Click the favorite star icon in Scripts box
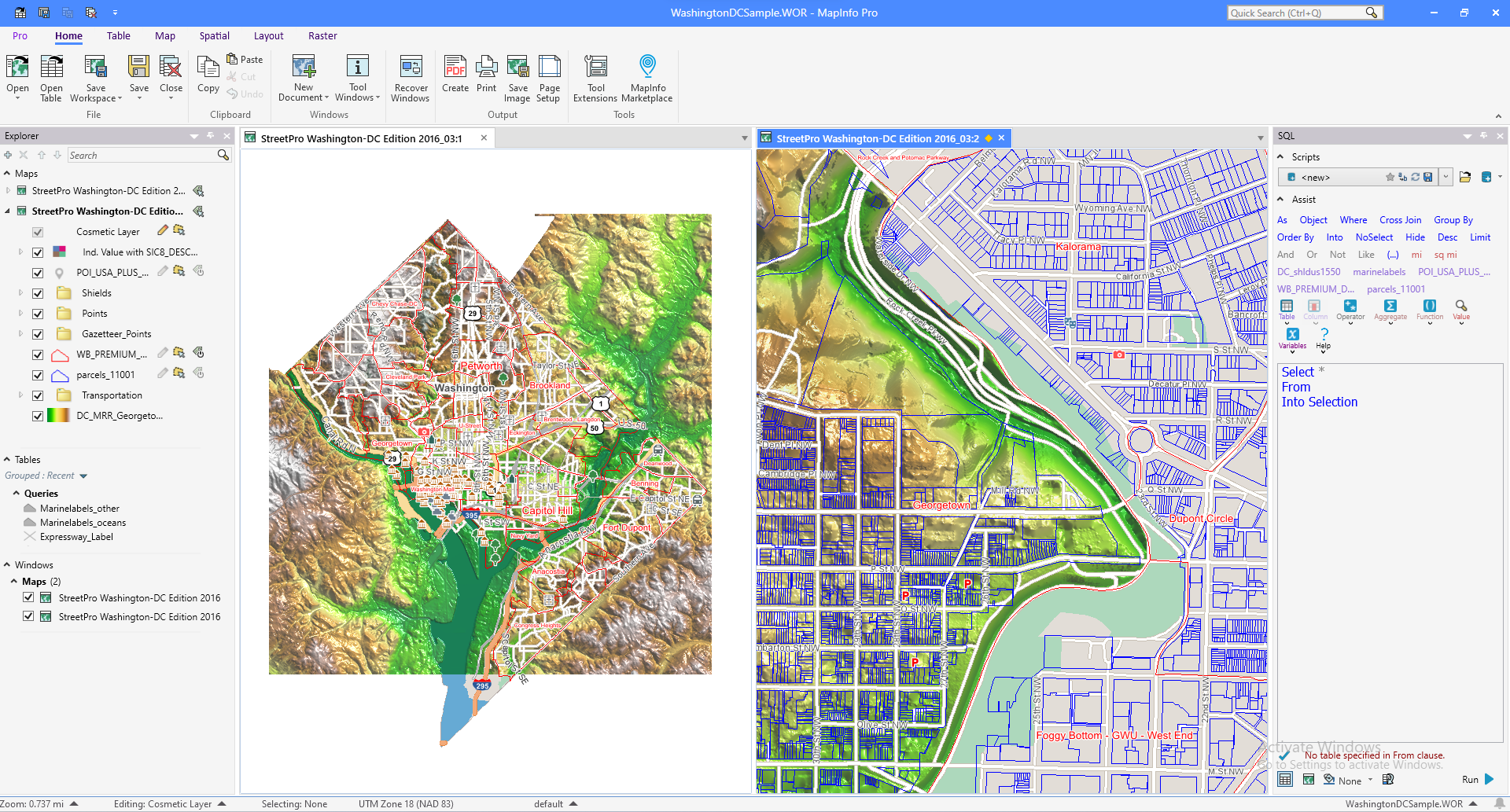This screenshot has height=812, width=1510. coord(1390,177)
